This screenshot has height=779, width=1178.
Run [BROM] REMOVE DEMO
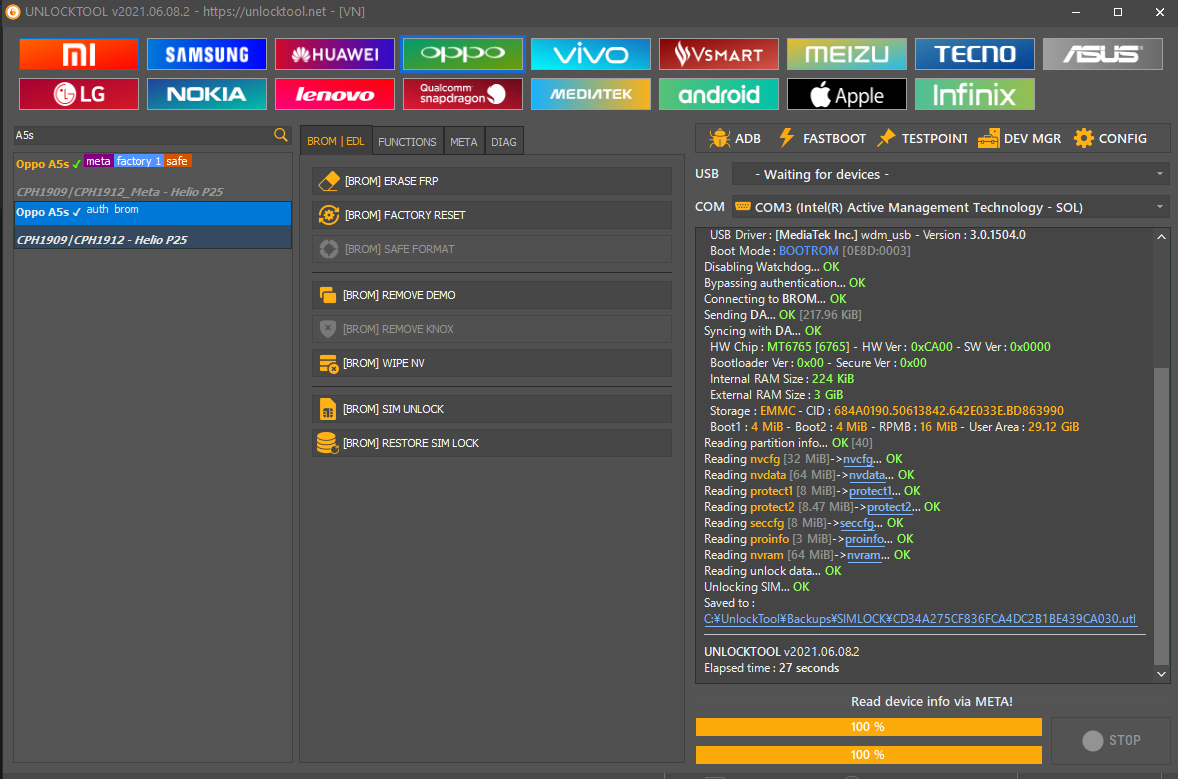(491, 295)
